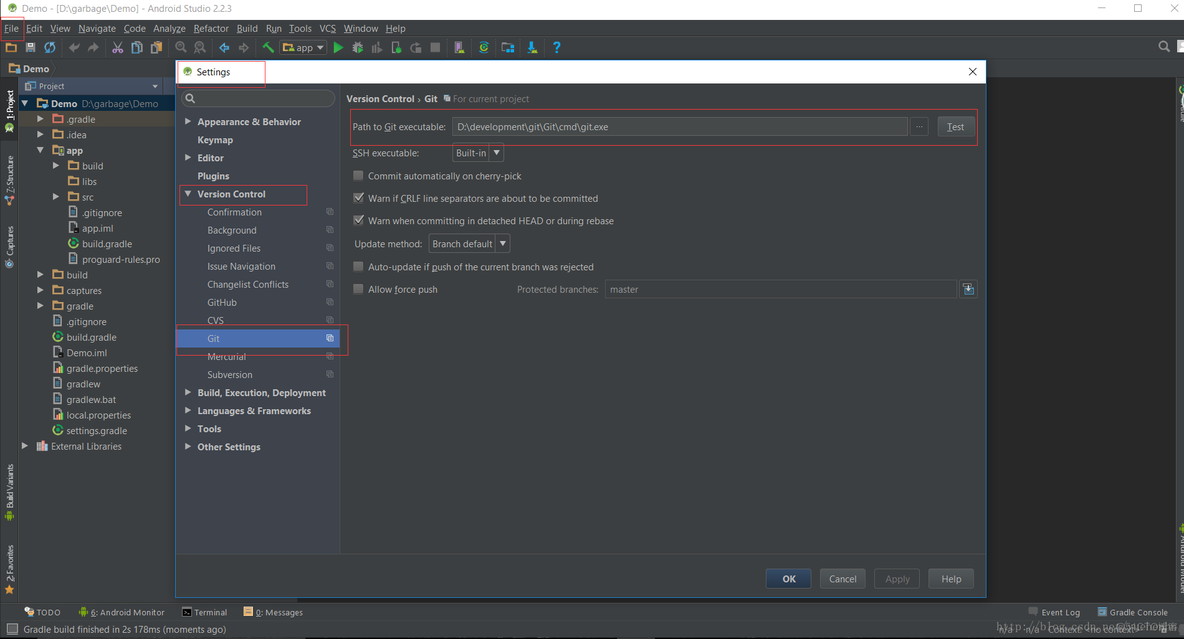This screenshot has width=1184, height=639.
Task: Click the Help question mark toolbar icon
Action: click(x=556, y=47)
